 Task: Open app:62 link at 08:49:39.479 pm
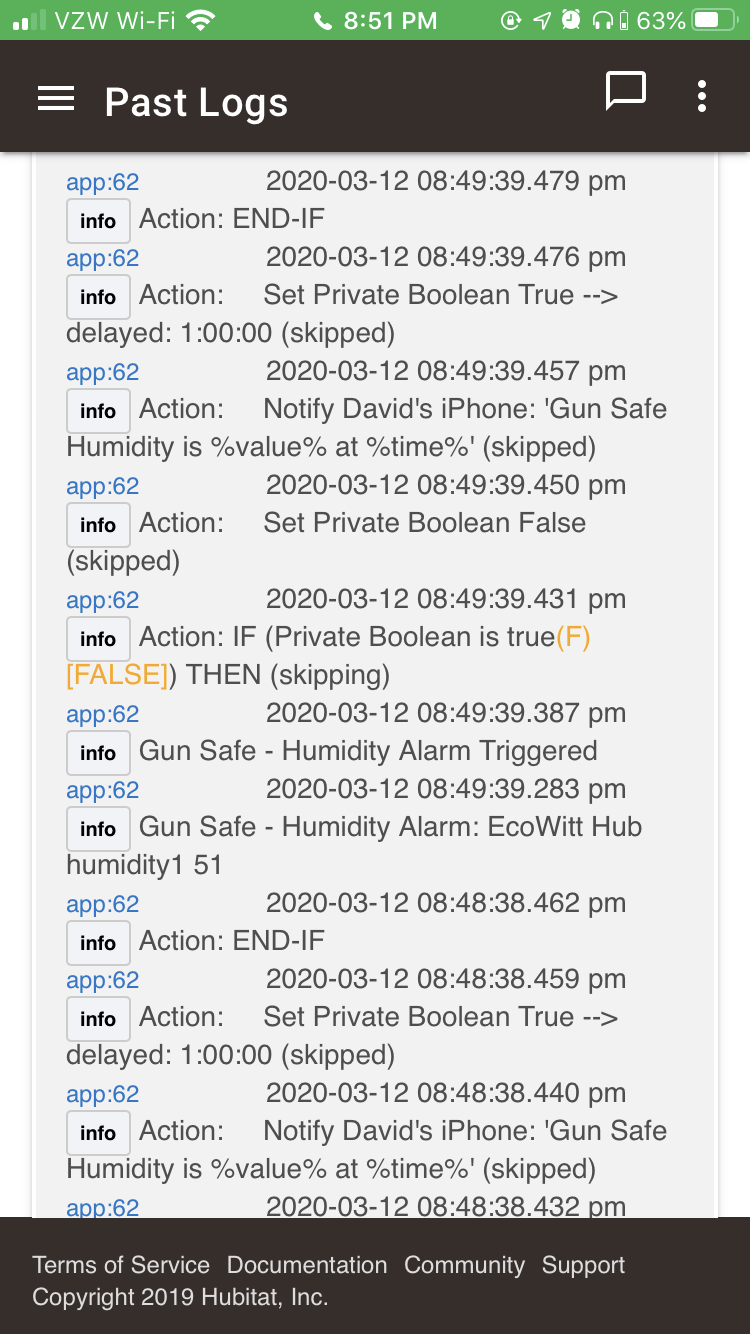coord(102,182)
